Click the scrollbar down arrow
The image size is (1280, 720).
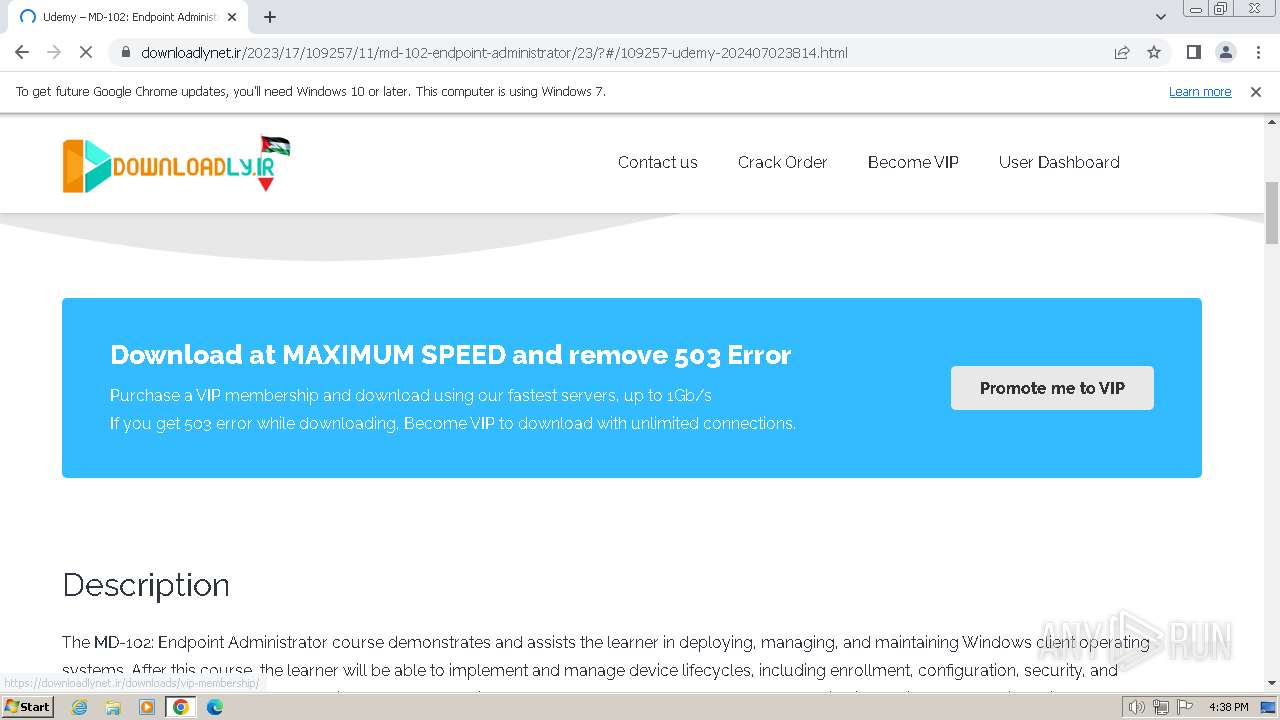[x=1272, y=683]
